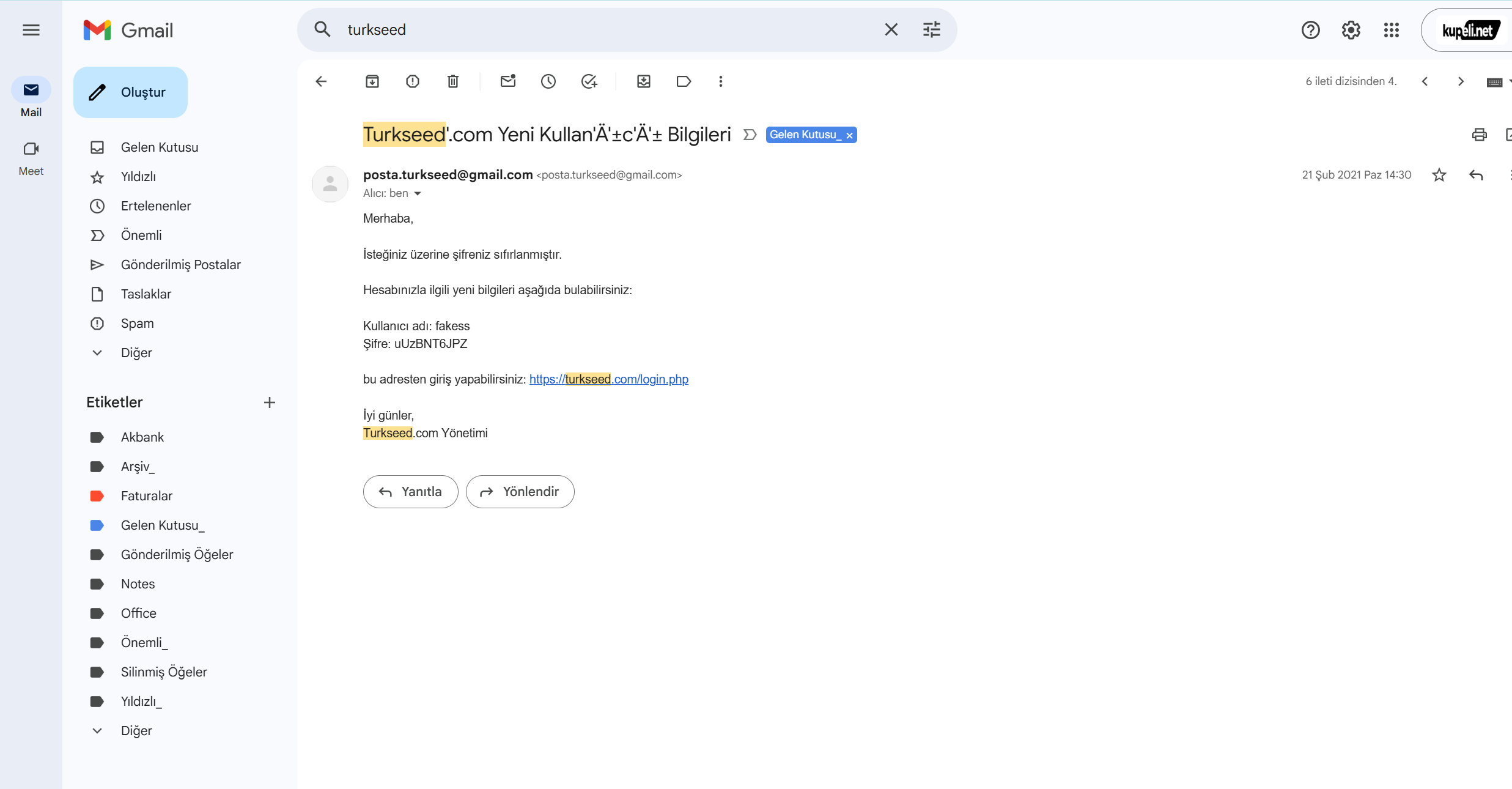Open Settings gear icon
The height and width of the screenshot is (789, 1512).
click(1351, 30)
